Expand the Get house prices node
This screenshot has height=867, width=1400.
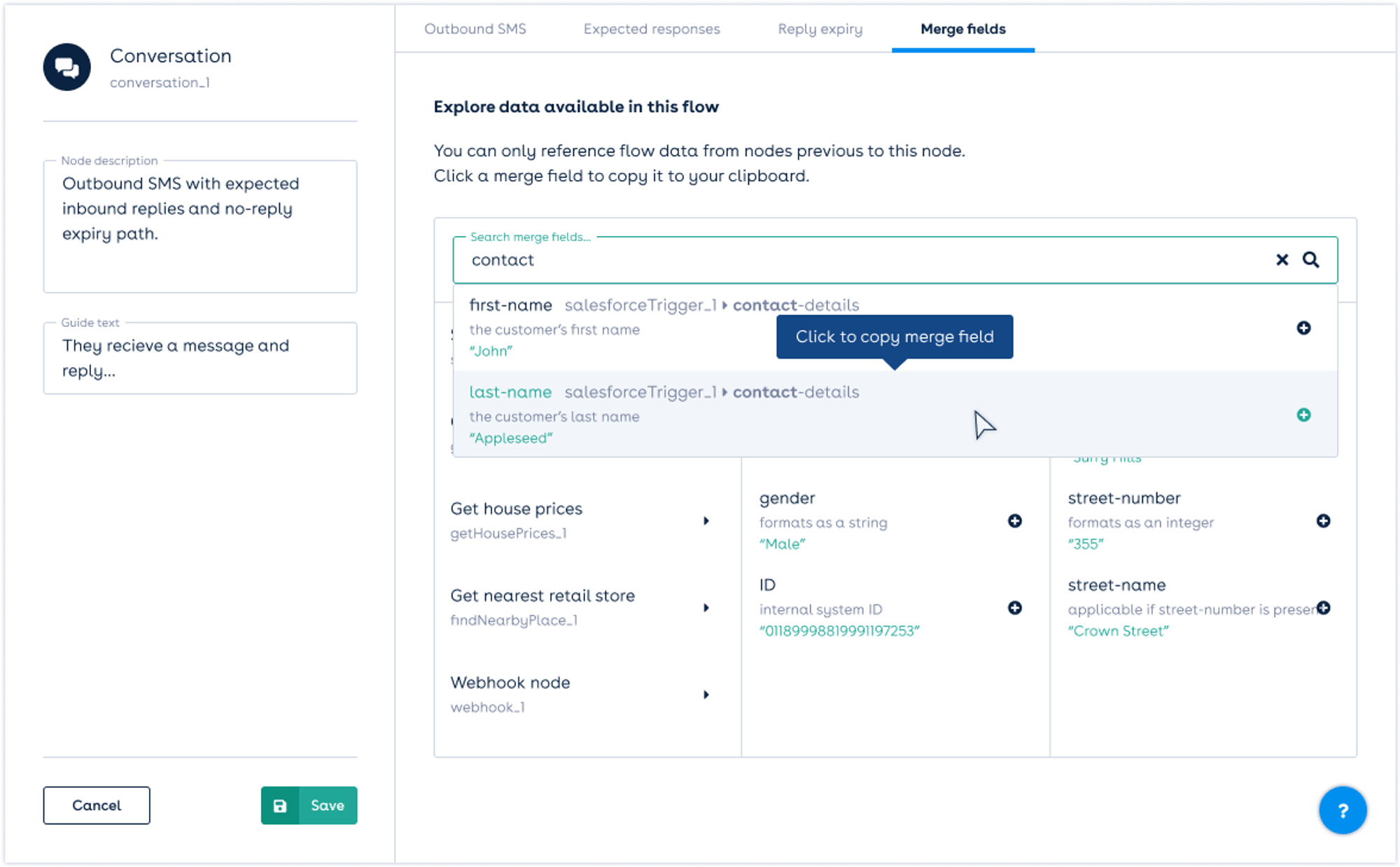point(706,520)
